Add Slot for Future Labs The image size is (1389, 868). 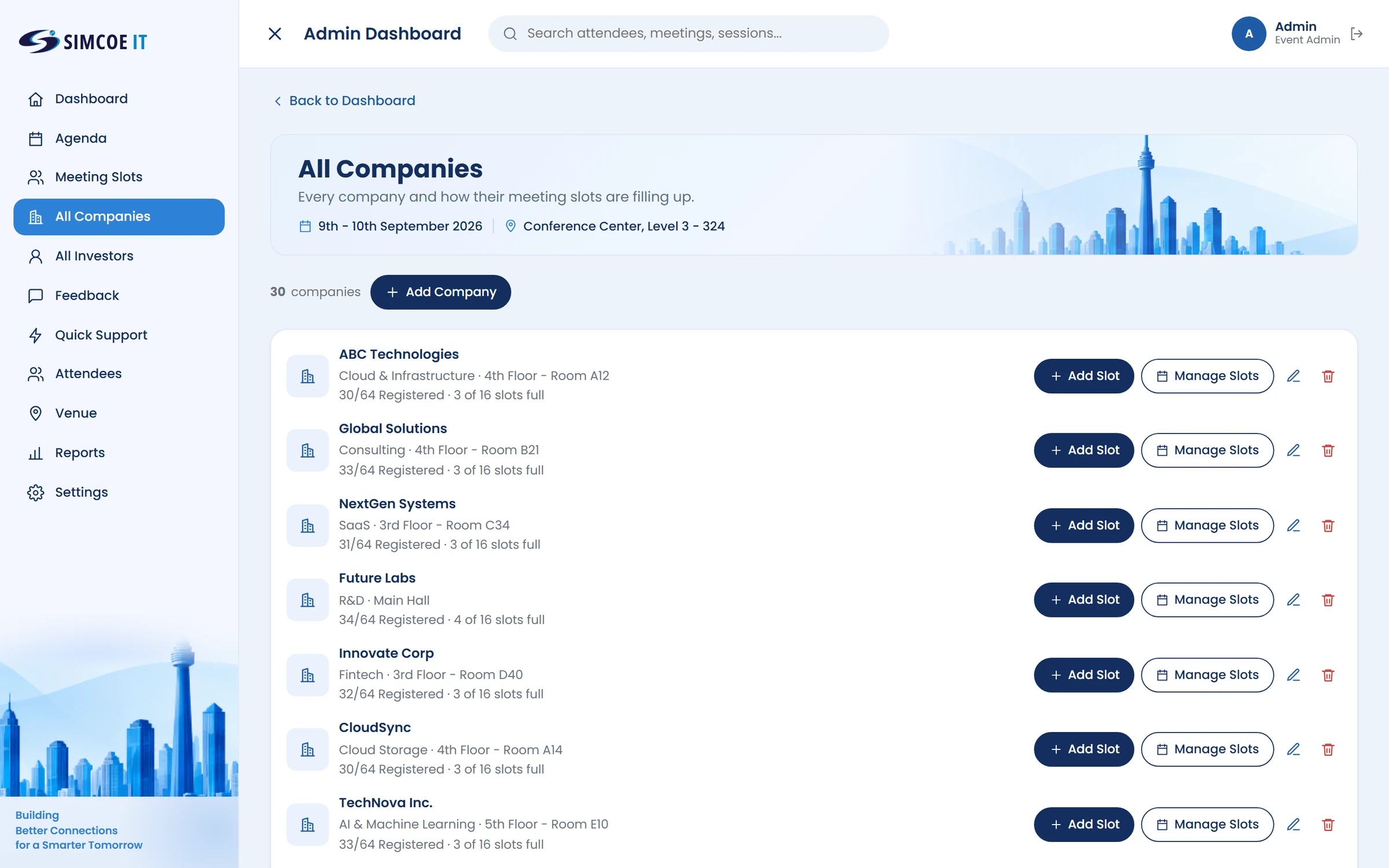pyautogui.click(x=1083, y=599)
